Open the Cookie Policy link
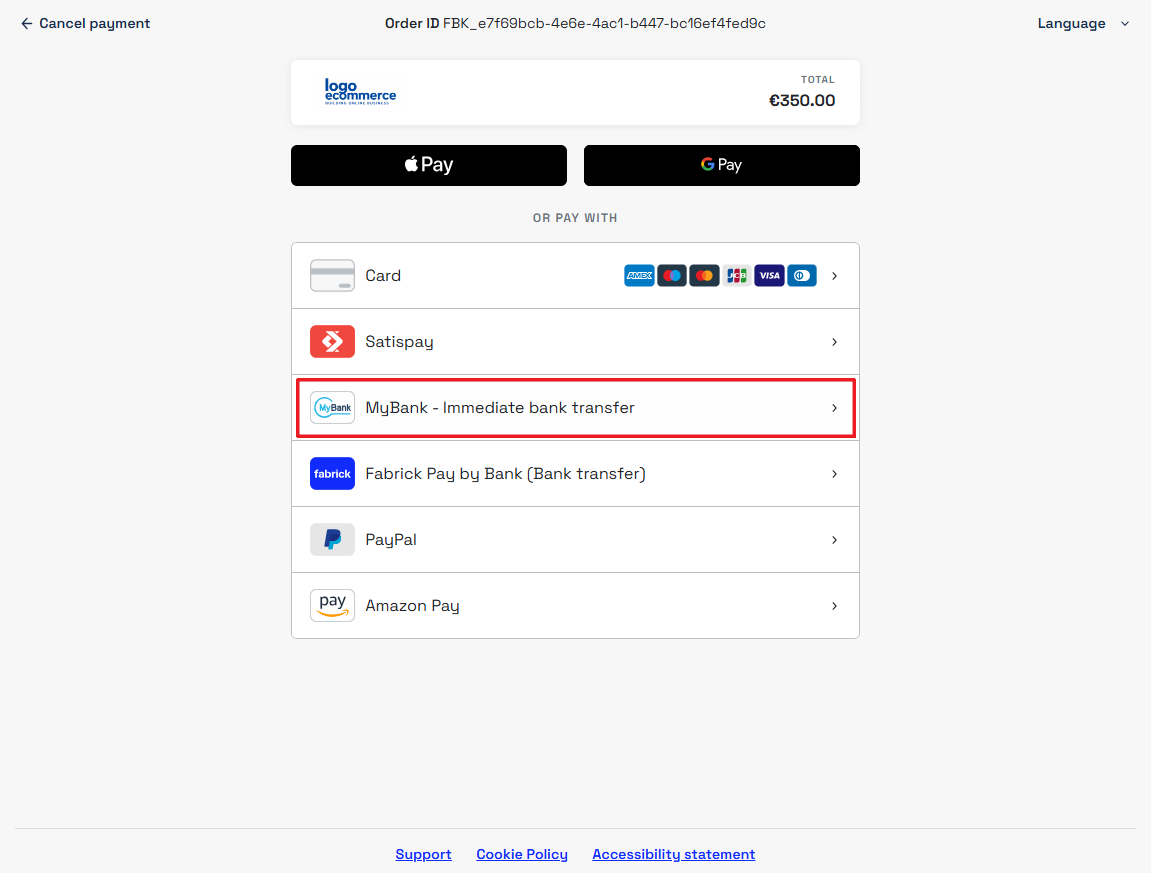Viewport: 1151px width, 873px height. (x=522, y=854)
